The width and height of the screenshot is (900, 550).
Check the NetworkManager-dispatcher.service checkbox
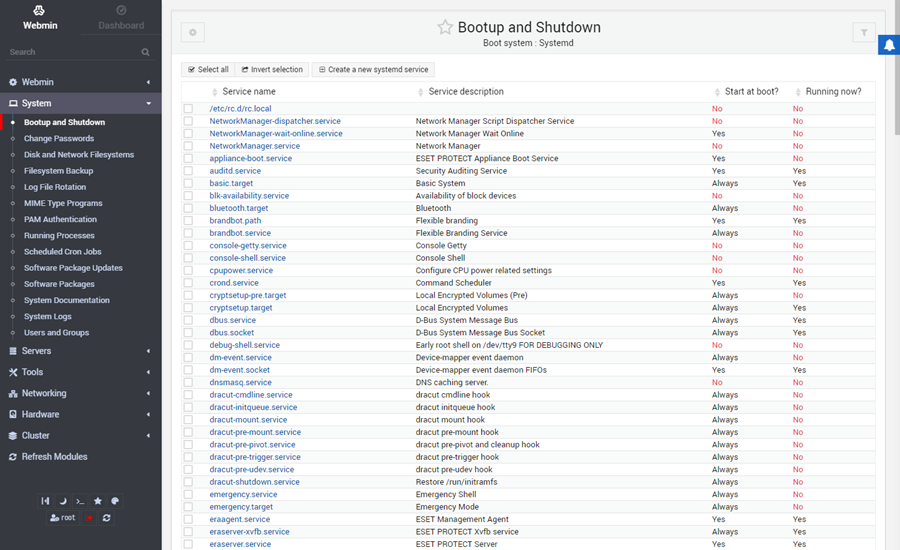[x=188, y=121]
